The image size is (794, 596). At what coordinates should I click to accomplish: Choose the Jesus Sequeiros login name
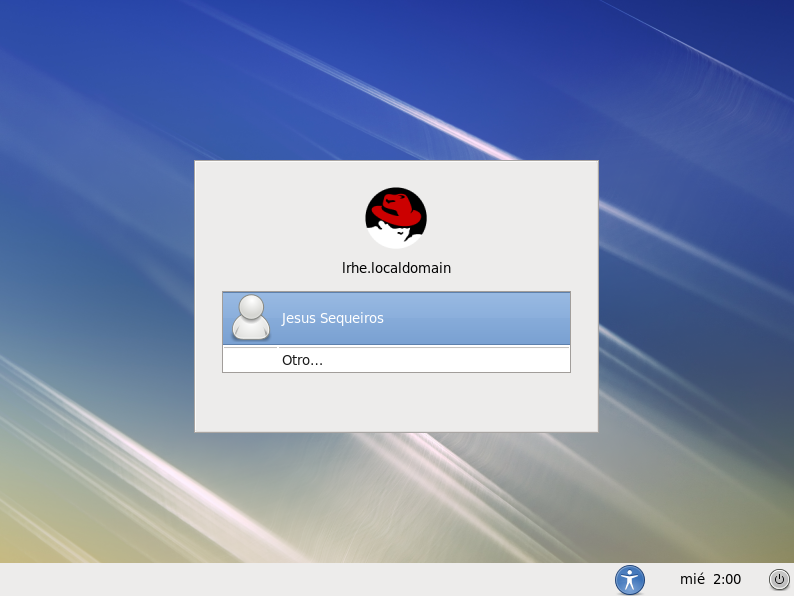click(x=332, y=318)
